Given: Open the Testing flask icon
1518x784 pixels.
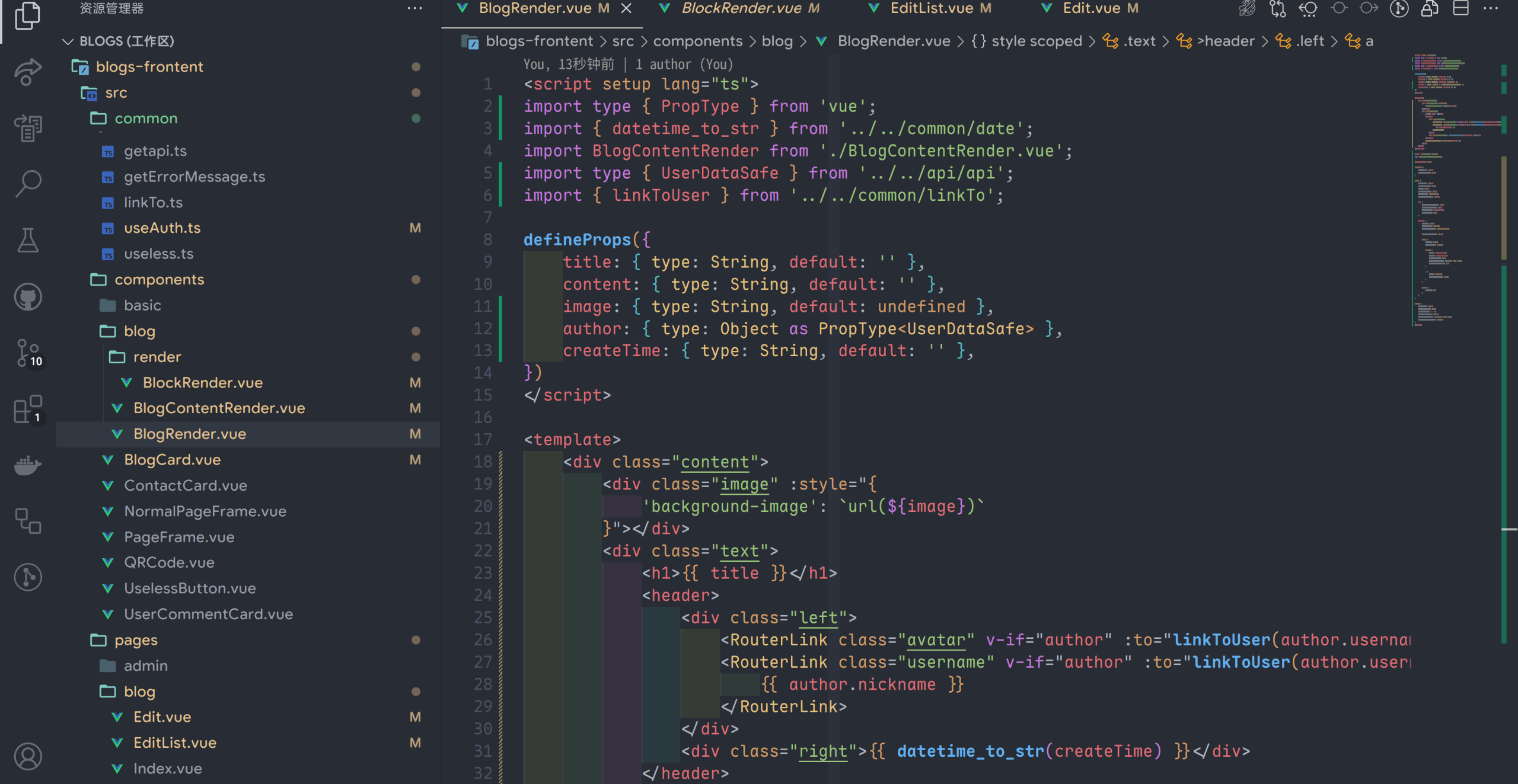Looking at the screenshot, I should tap(27, 240).
